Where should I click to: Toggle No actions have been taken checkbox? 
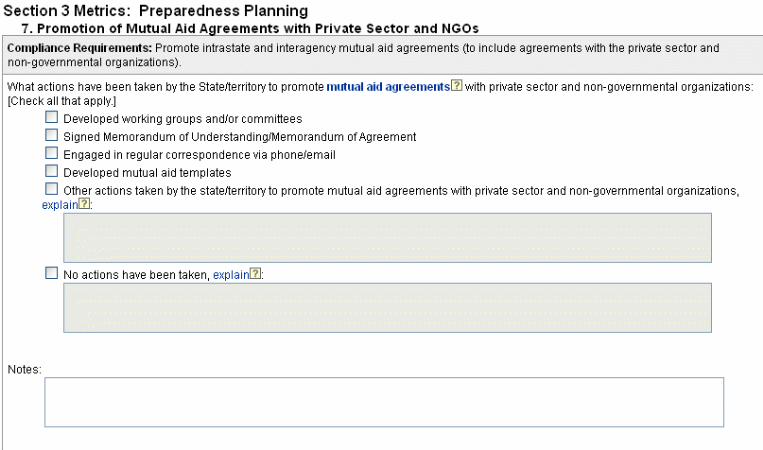(x=52, y=273)
